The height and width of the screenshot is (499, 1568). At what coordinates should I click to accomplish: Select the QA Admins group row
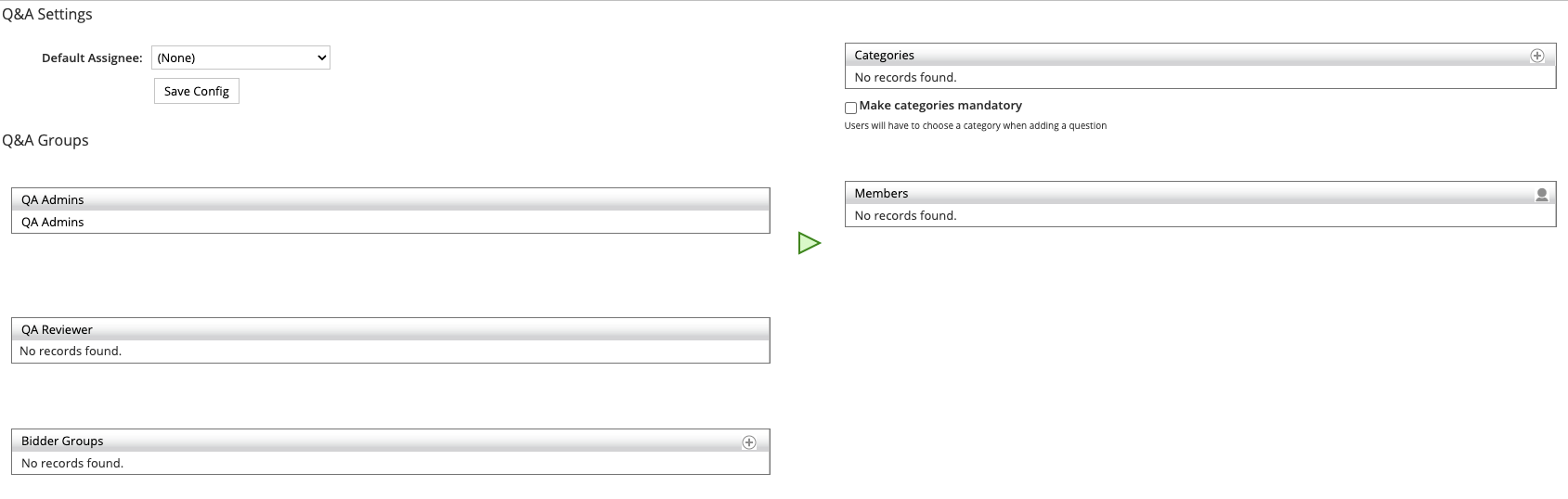tap(391, 222)
